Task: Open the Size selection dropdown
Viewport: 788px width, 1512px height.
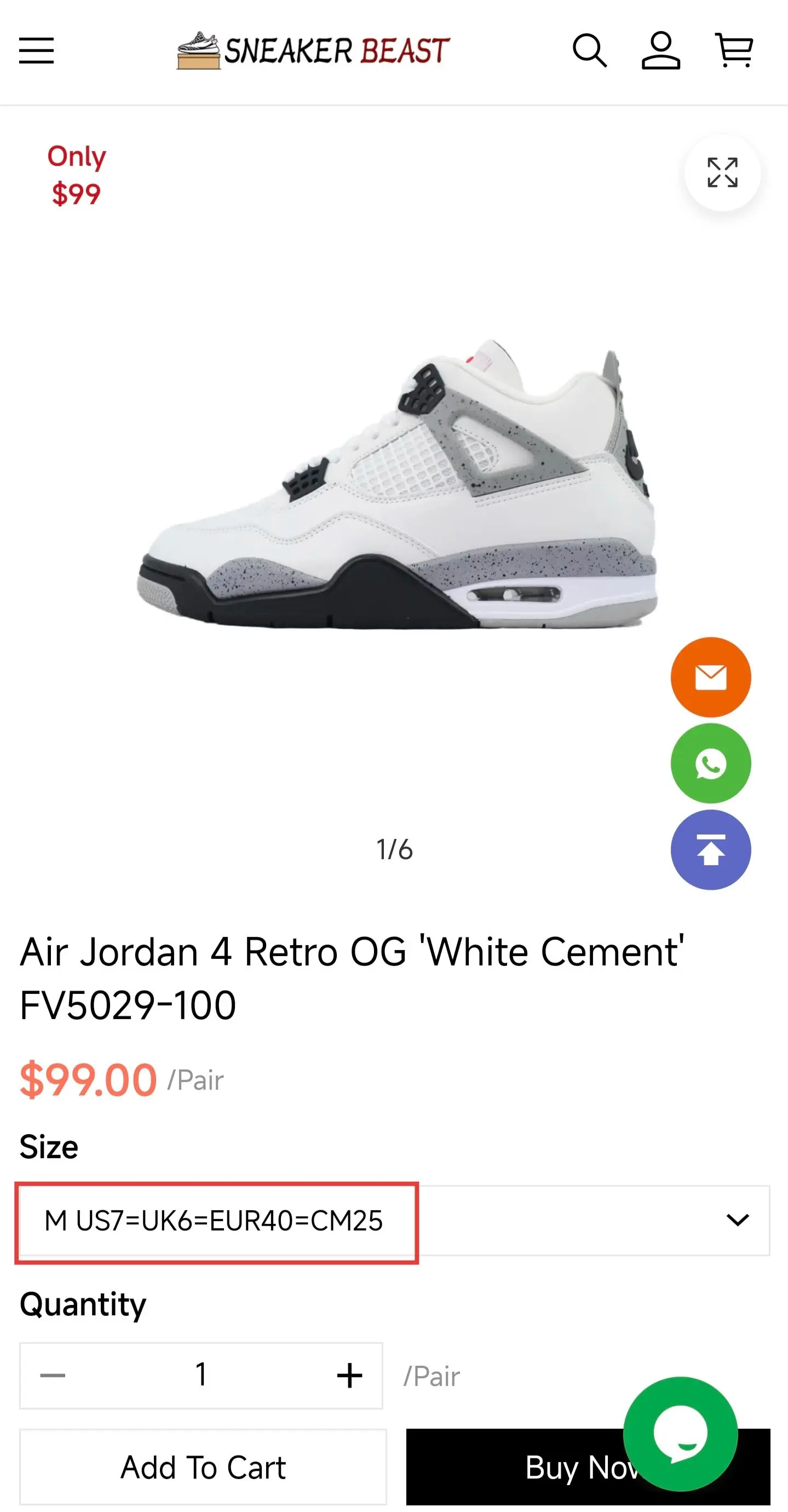Action: click(x=394, y=1220)
